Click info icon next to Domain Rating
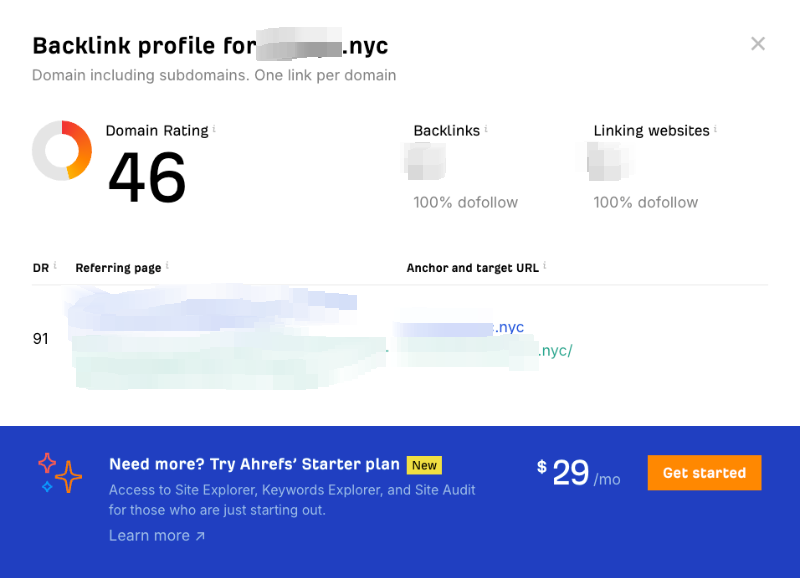800x578 pixels. 214,129
